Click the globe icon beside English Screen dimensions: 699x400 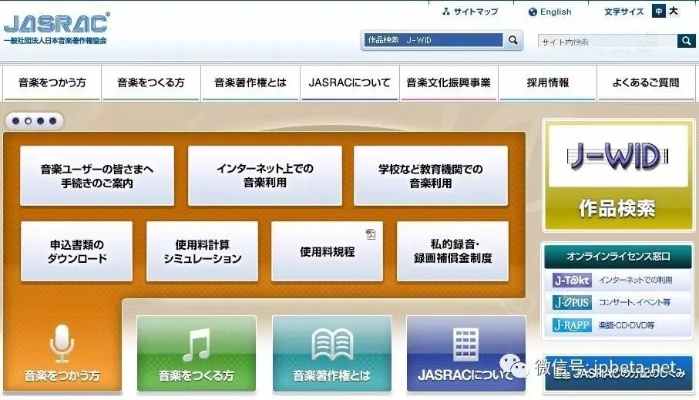pyautogui.click(x=532, y=12)
